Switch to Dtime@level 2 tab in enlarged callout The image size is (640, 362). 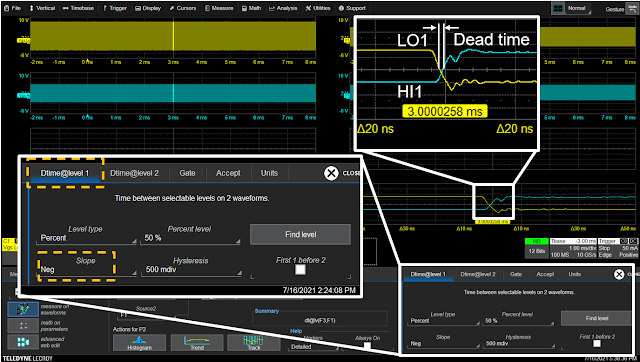click(x=134, y=173)
